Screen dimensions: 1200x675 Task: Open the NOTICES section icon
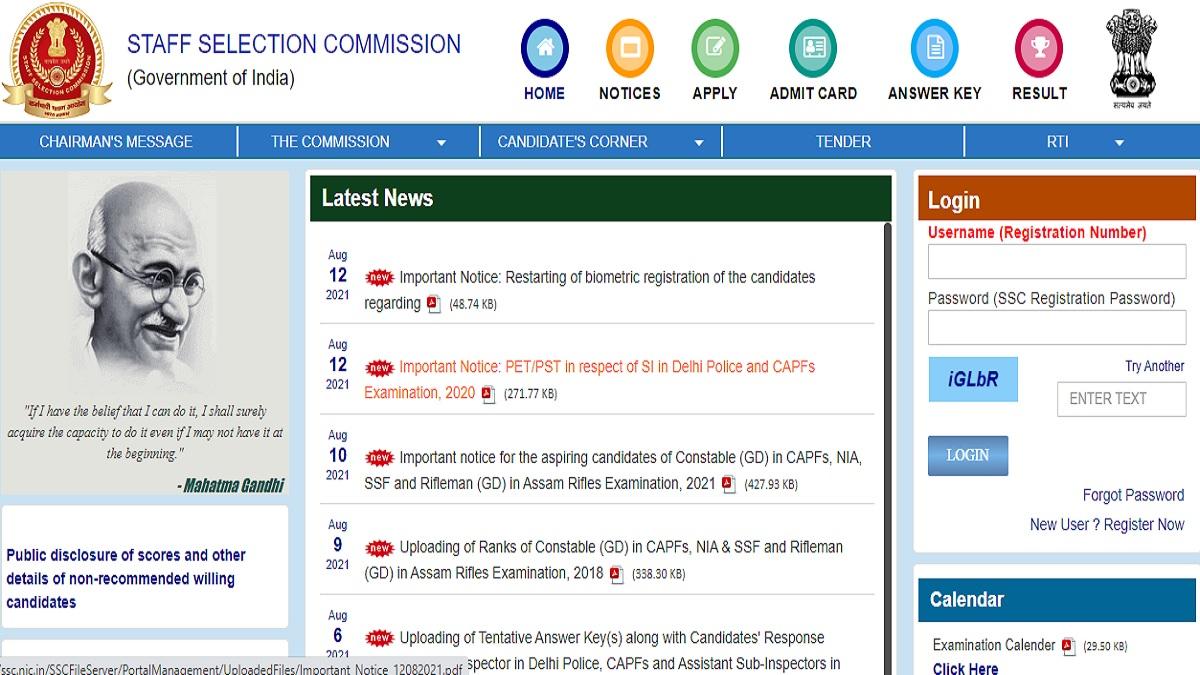(629, 45)
